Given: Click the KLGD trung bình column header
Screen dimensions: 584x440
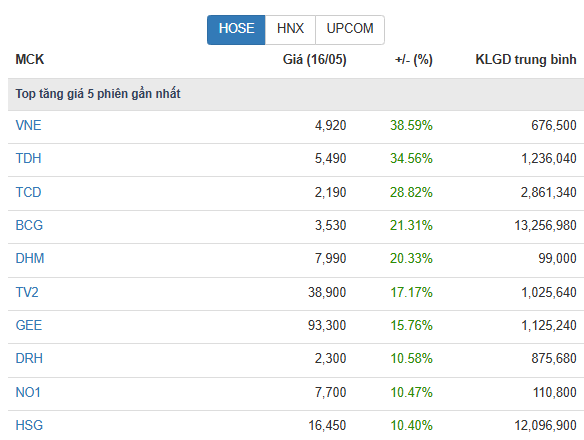Looking at the screenshot, I should click(526, 60).
